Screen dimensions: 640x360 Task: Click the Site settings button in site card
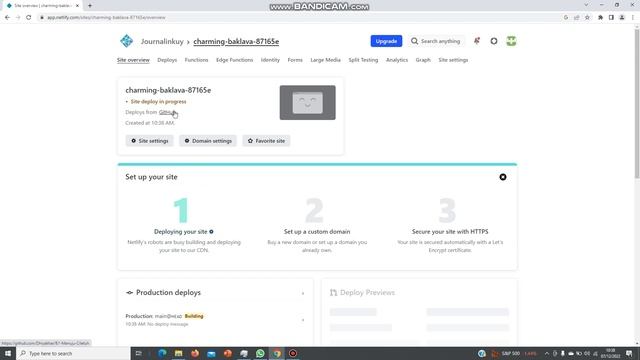pyautogui.click(x=149, y=141)
